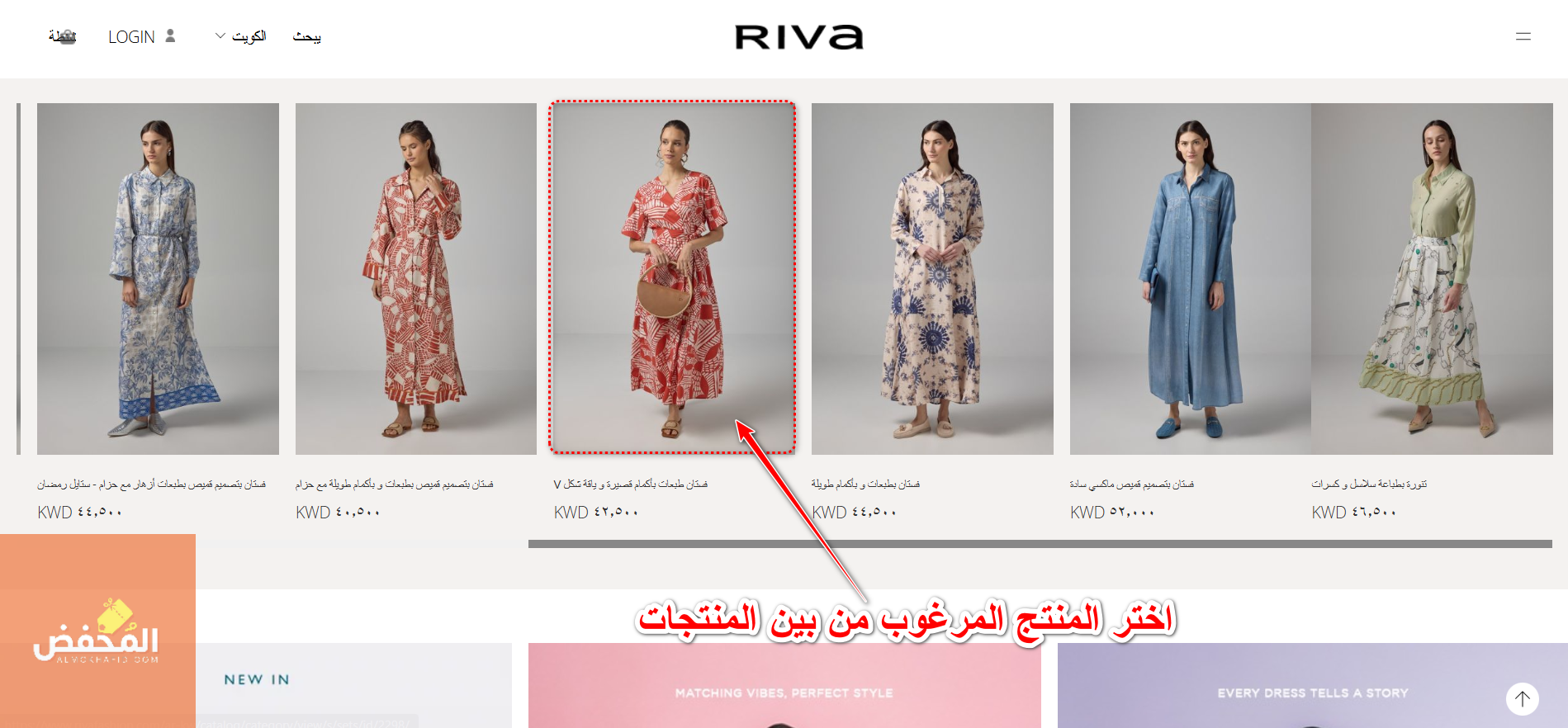Click the product carousel horizontal scrollbar
The image size is (1568, 728).
click(x=1040, y=544)
